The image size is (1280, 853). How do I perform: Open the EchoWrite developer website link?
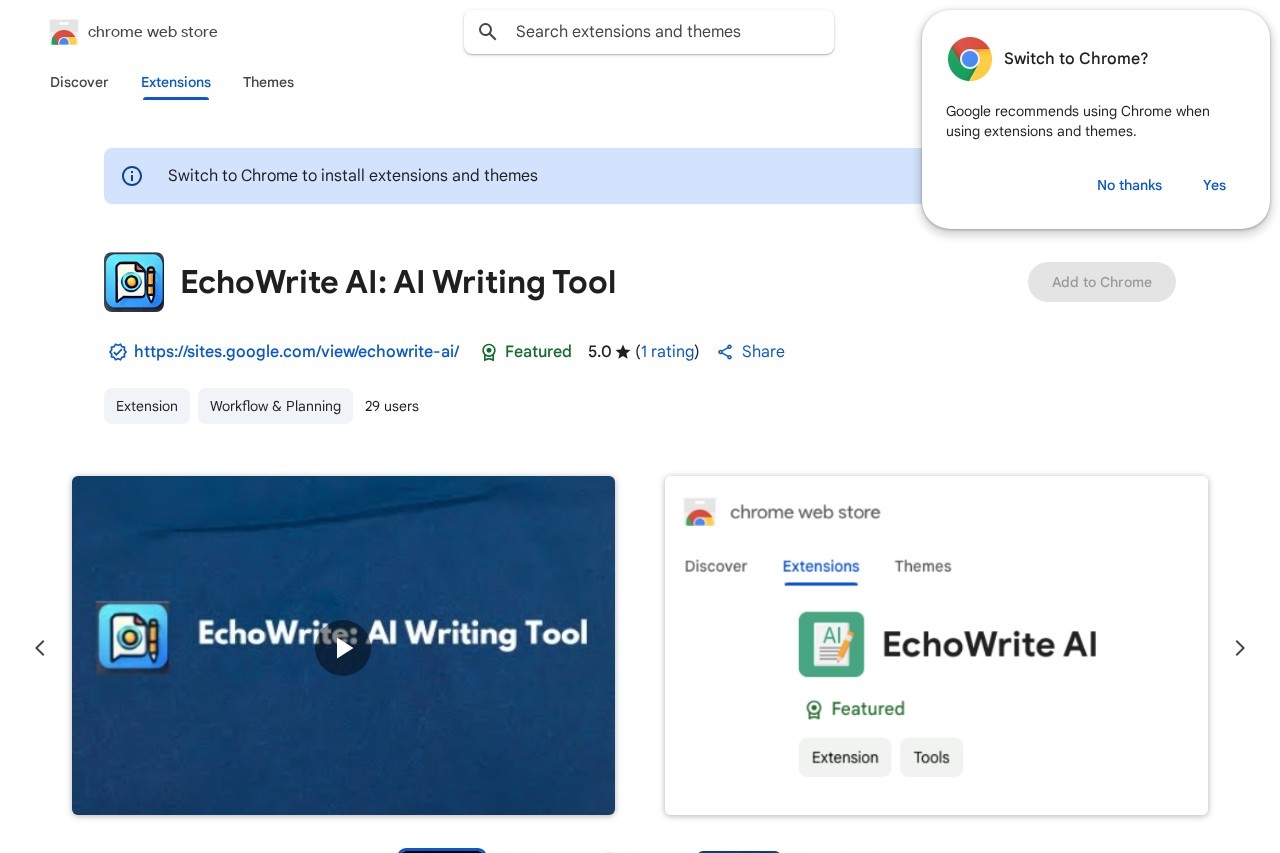coord(296,351)
